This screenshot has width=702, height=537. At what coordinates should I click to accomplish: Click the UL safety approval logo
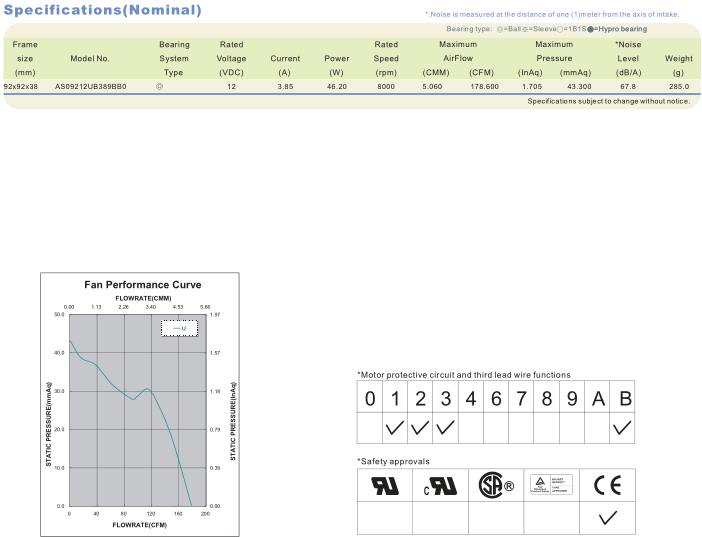385,485
